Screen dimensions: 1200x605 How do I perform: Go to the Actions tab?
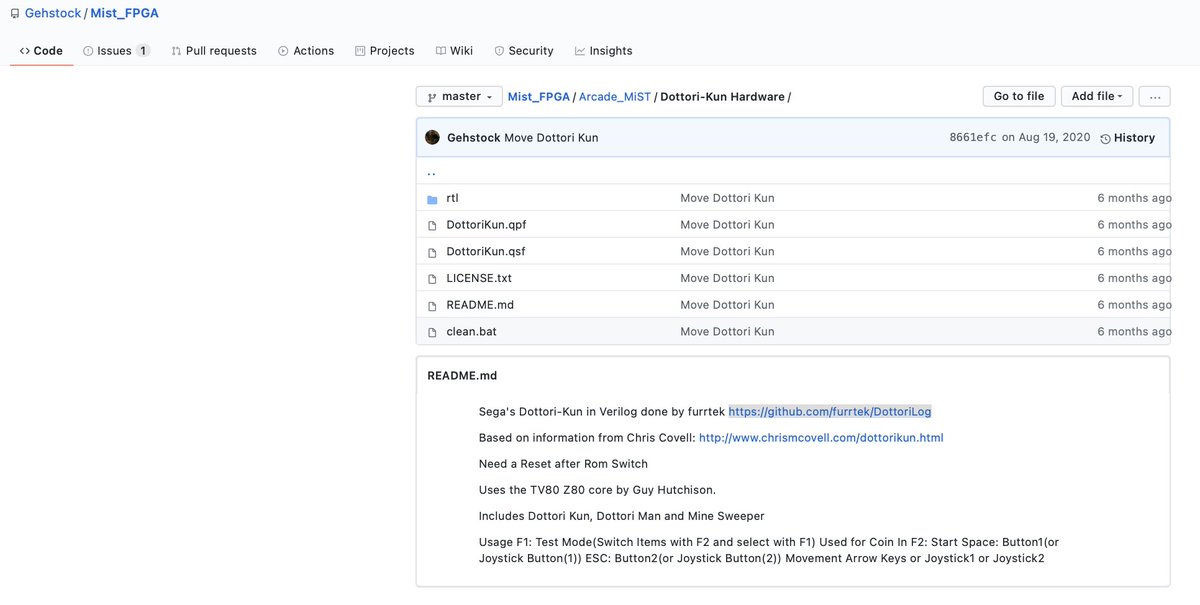306,51
